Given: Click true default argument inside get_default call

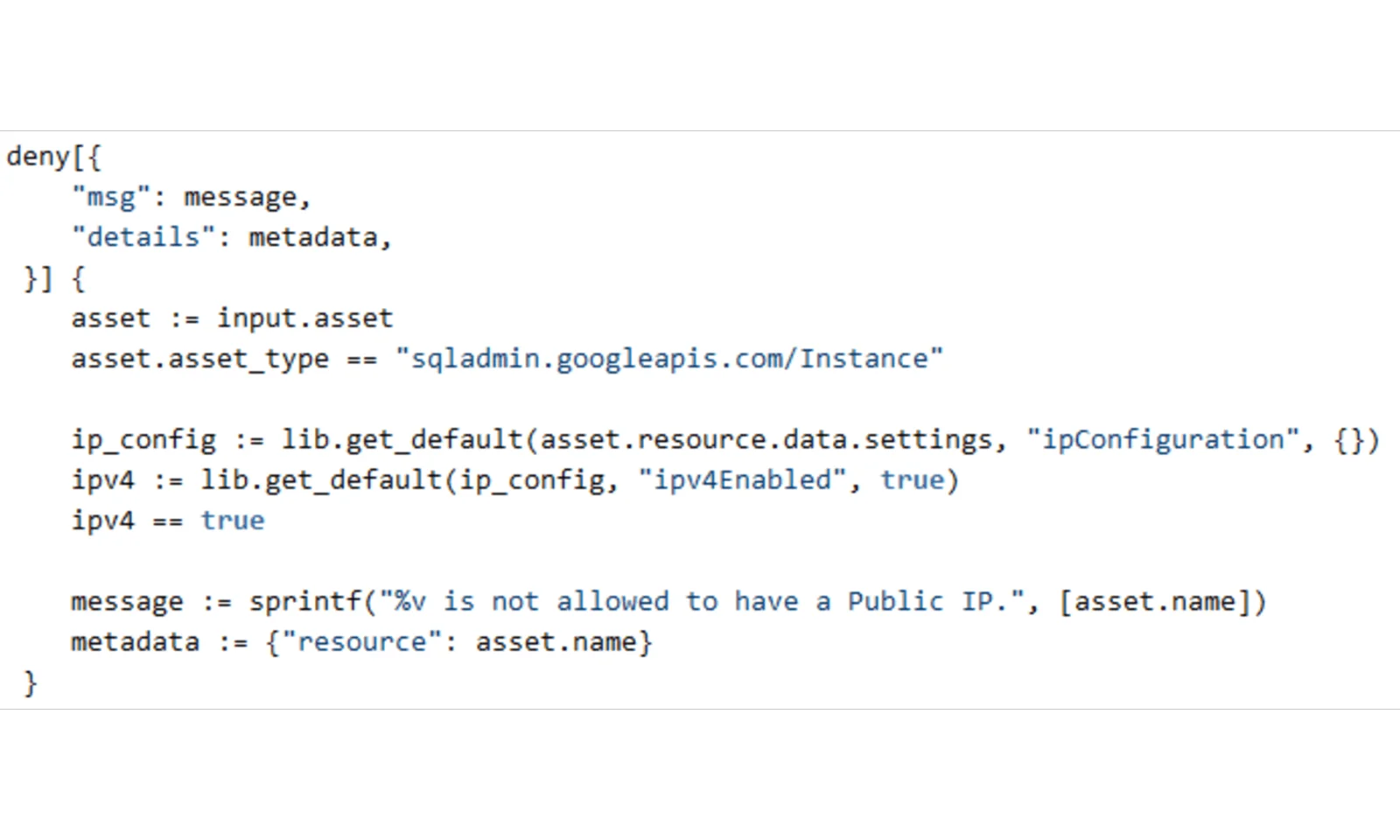Looking at the screenshot, I should pyautogui.click(x=913, y=480).
